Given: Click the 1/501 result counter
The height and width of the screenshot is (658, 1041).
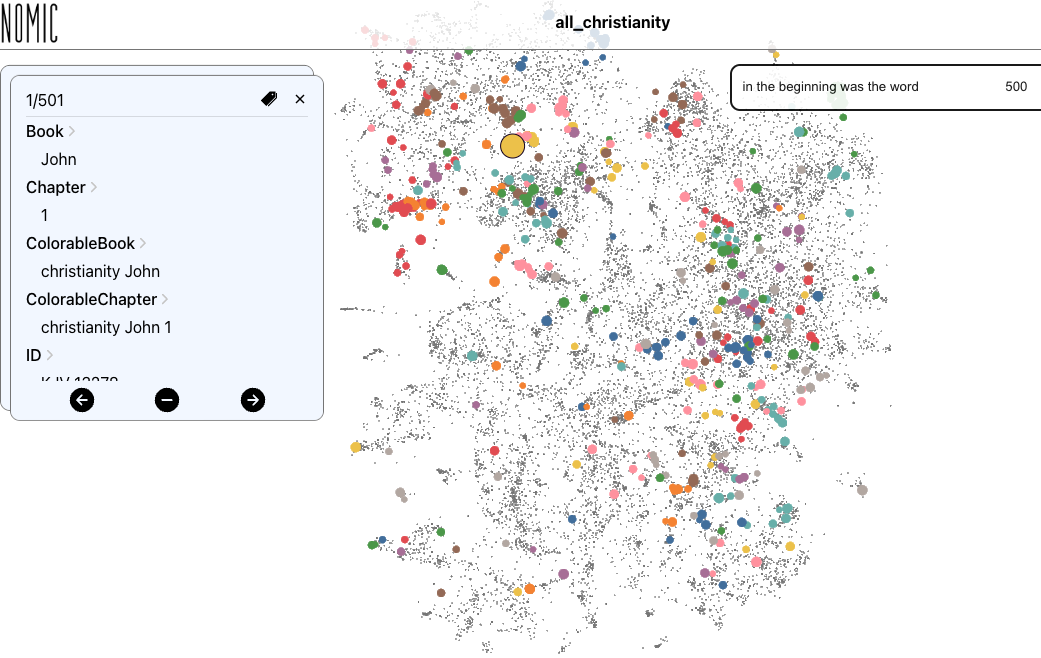Looking at the screenshot, I should pyautogui.click(x=45, y=100).
